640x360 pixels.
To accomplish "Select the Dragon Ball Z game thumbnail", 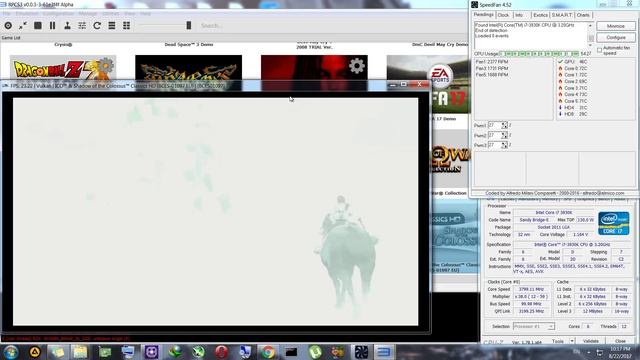I will pos(63,68).
